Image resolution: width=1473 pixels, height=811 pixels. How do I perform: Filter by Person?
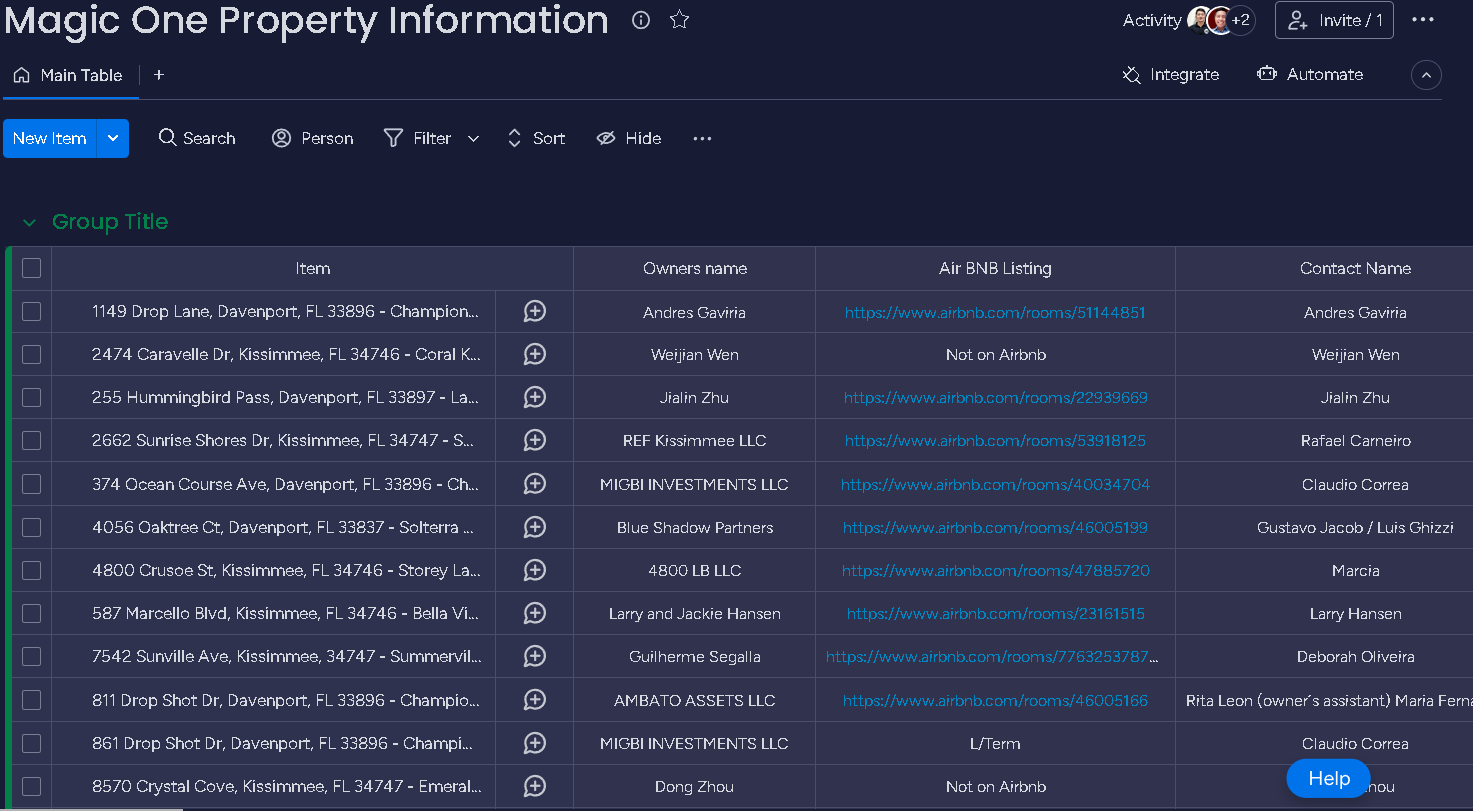click(x=313, y=139)
